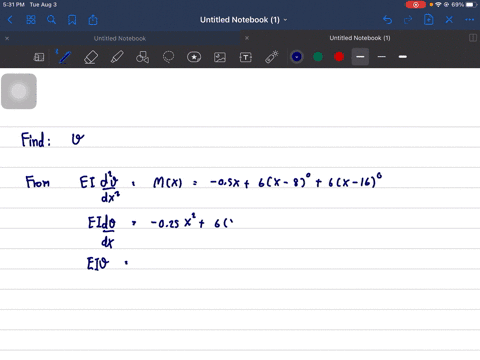Open the share/export icon
Image resolution: width=480 pixels, height=360 pixels.
(x=93, y=20)
